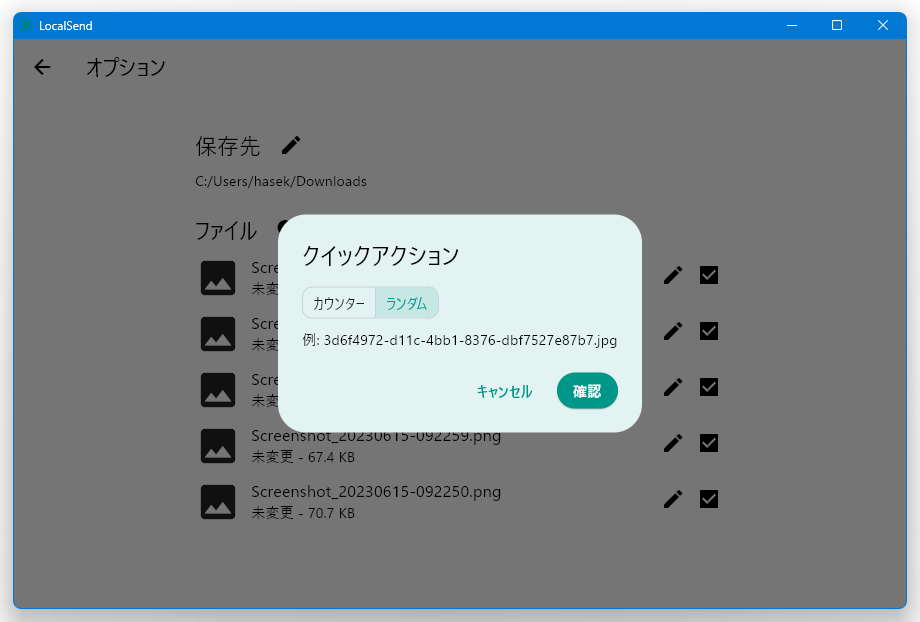920x622 pixels.
Task: Click the 未変更 - 70.7 KB status text
Action: pyautogui.click(x=303, y=513)
